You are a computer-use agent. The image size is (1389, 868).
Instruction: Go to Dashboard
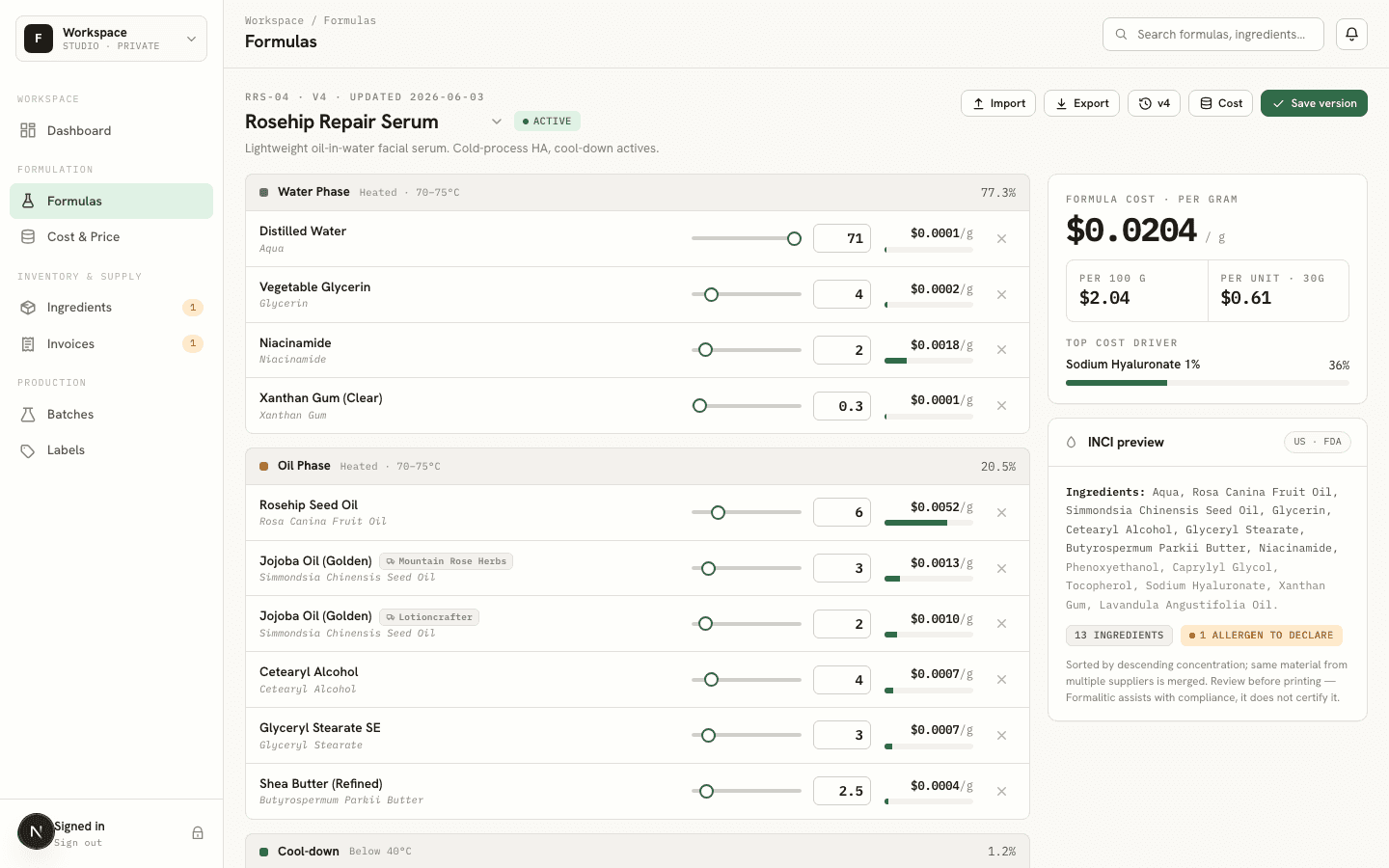coord(112,130)
